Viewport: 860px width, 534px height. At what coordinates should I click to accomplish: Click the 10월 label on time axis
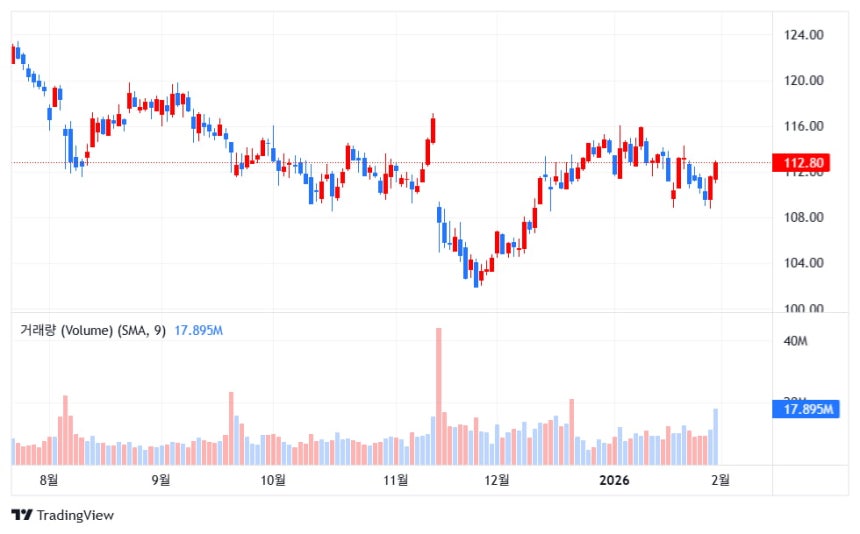(x=273, y=480)
